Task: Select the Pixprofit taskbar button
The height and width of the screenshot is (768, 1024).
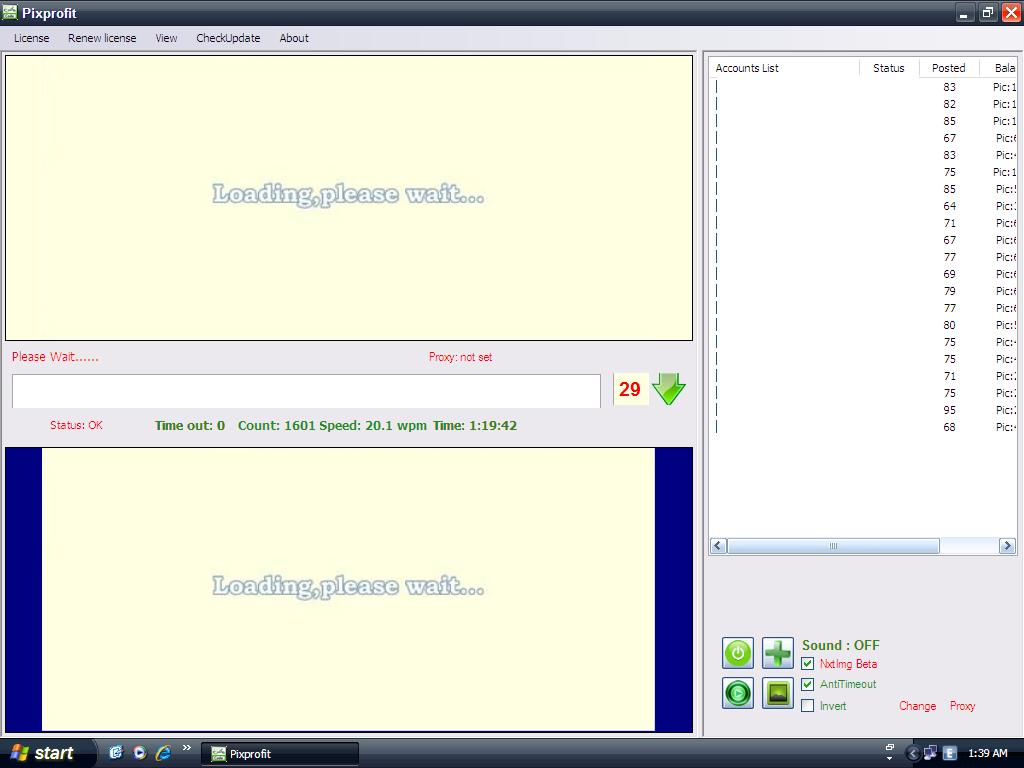Action: [x=280, y=754]
